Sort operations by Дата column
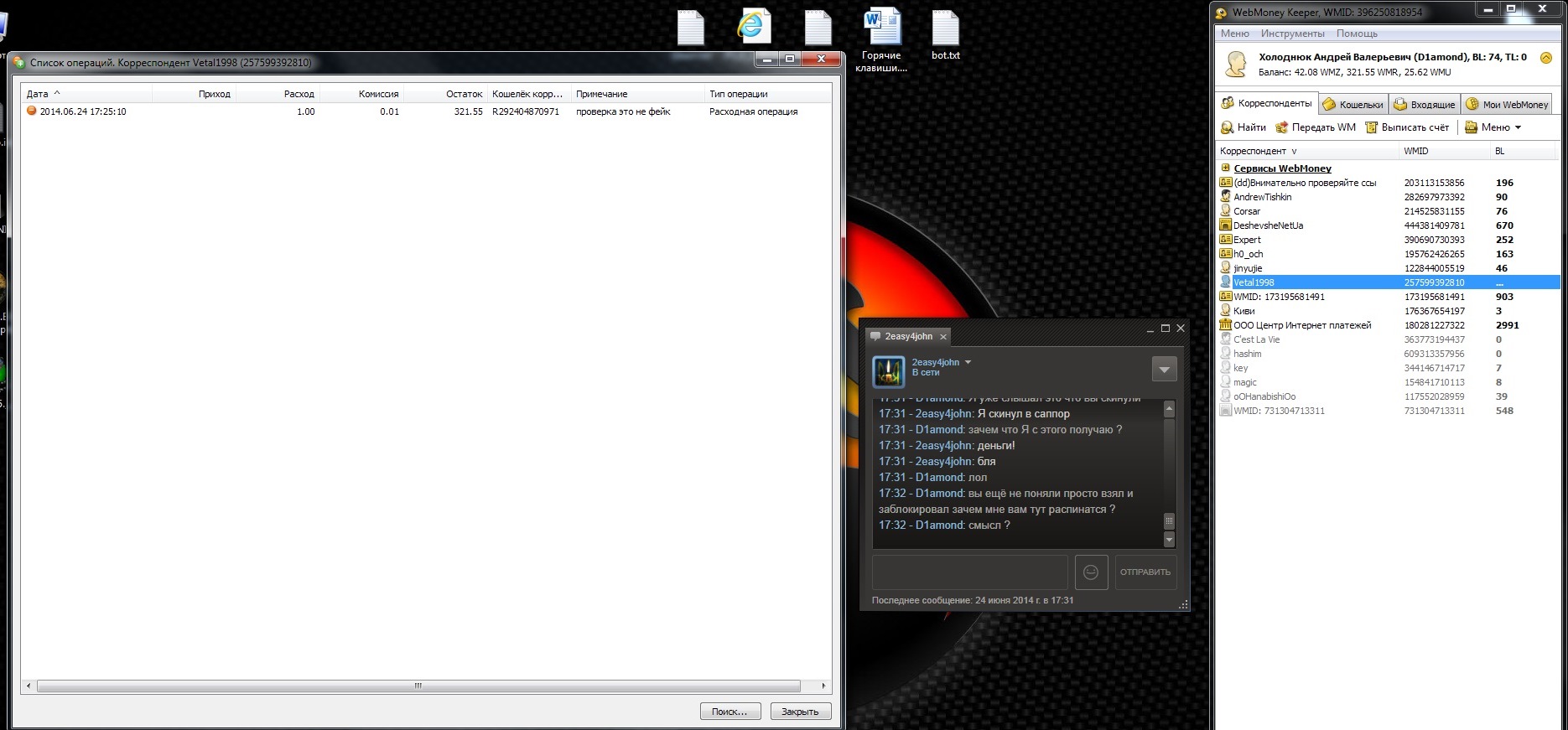 (x=86, y=94)
